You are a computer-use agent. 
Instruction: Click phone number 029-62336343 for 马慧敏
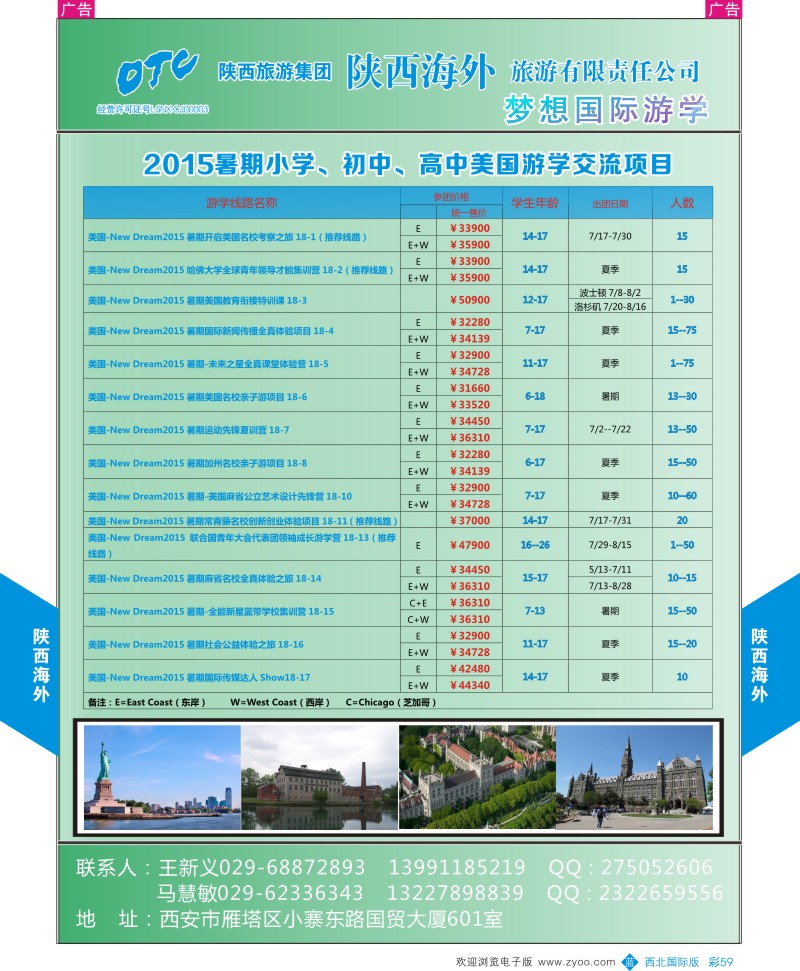[x=290, y=893]
